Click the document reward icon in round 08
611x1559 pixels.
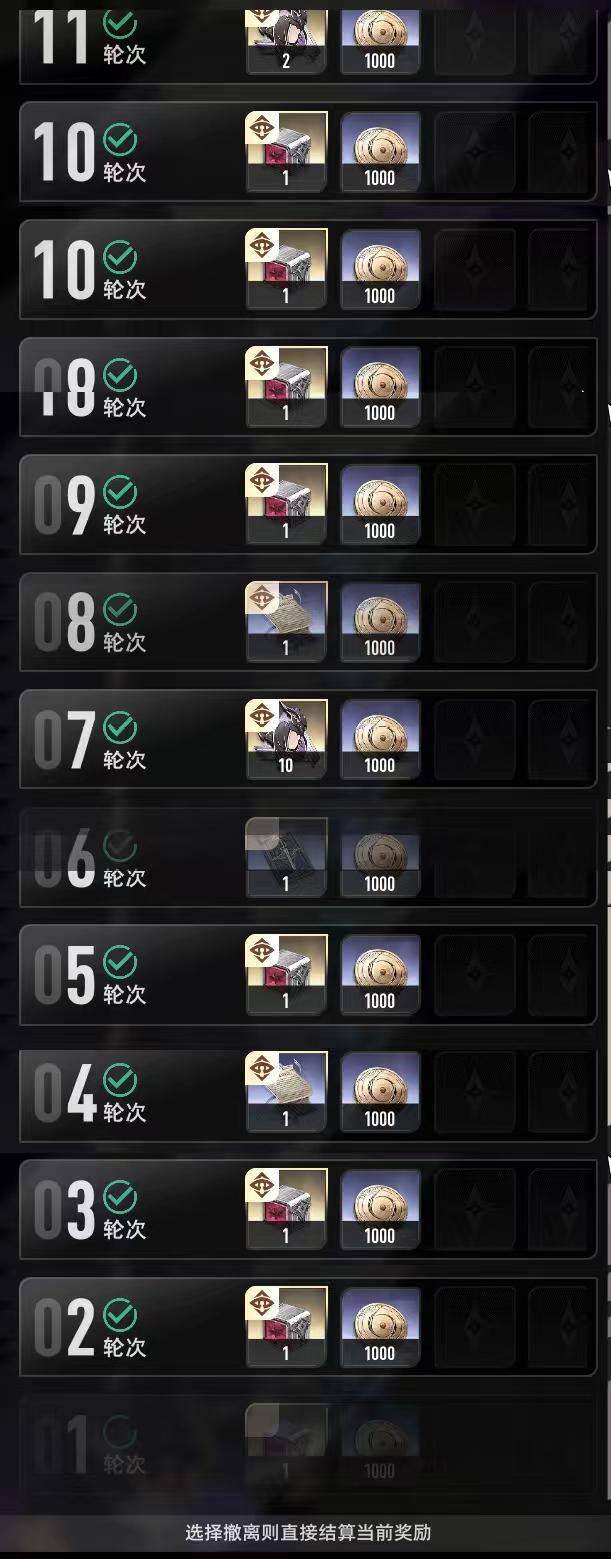[286, 621]
